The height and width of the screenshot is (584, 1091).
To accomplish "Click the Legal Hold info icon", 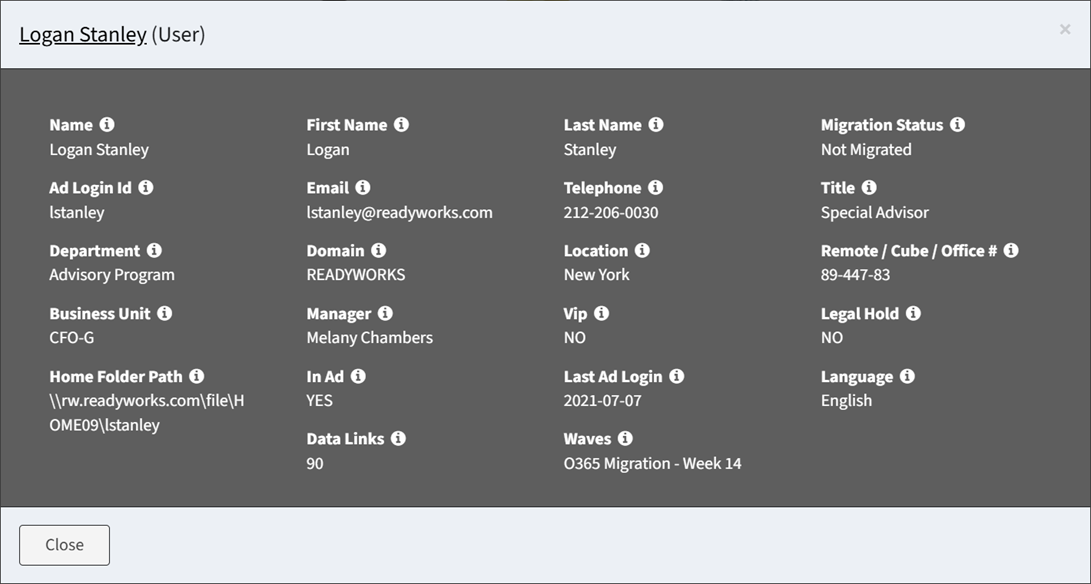I will 913,313.
